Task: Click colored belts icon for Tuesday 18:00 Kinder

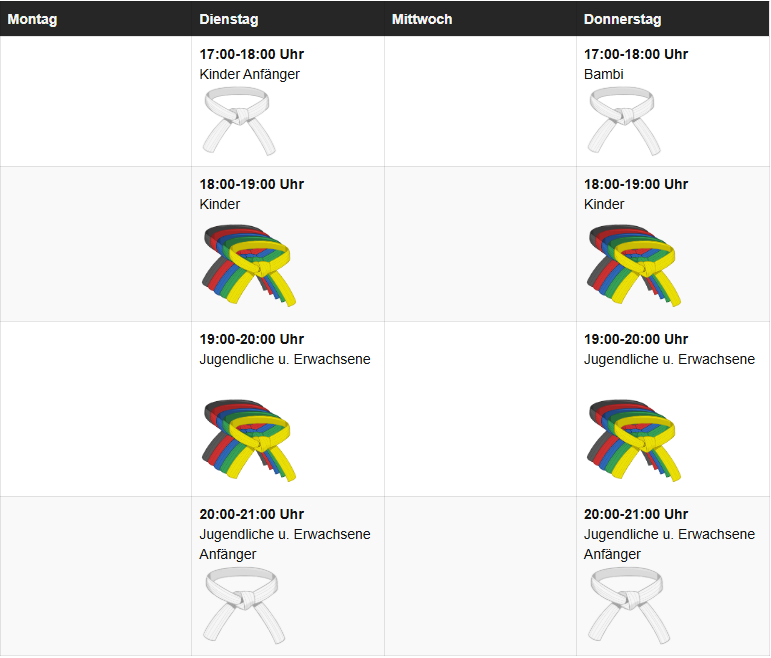Action: 249,263
